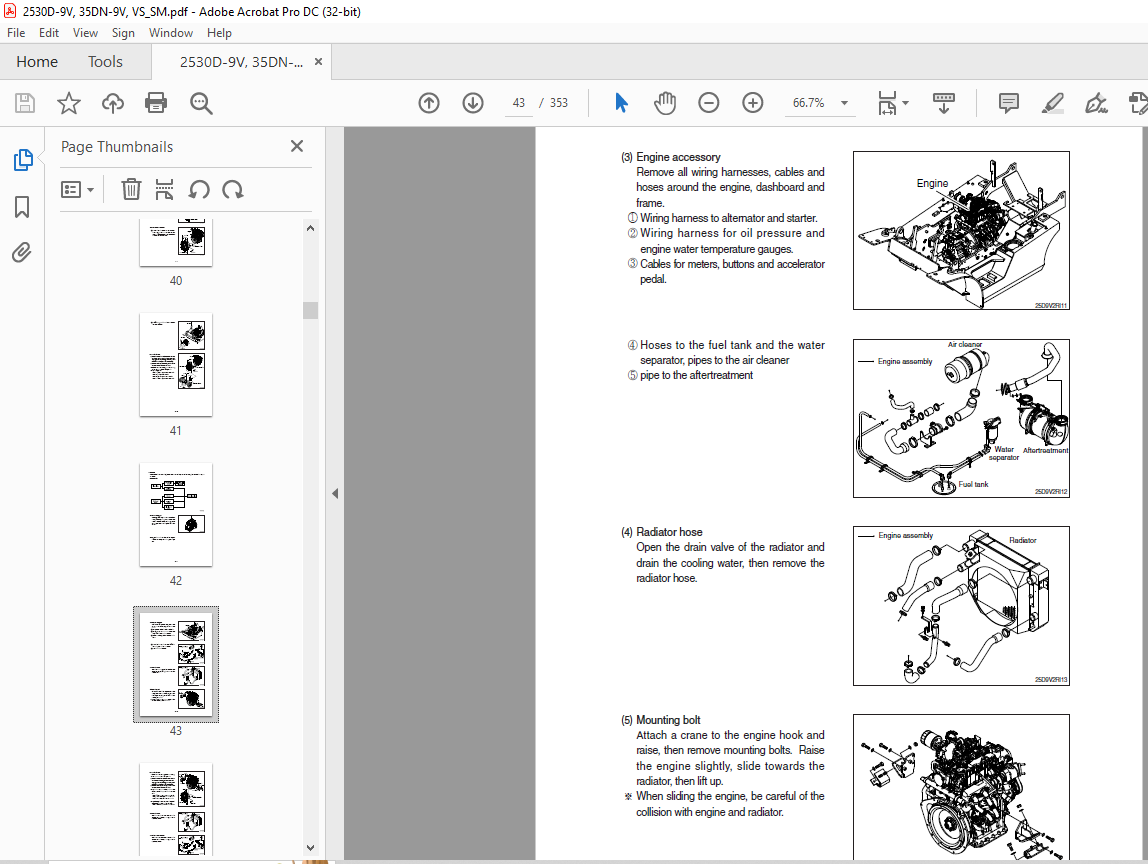This screenshot has height=864, width=1148.
Task: Open the Sign menu
Action: tap(123, 33)
